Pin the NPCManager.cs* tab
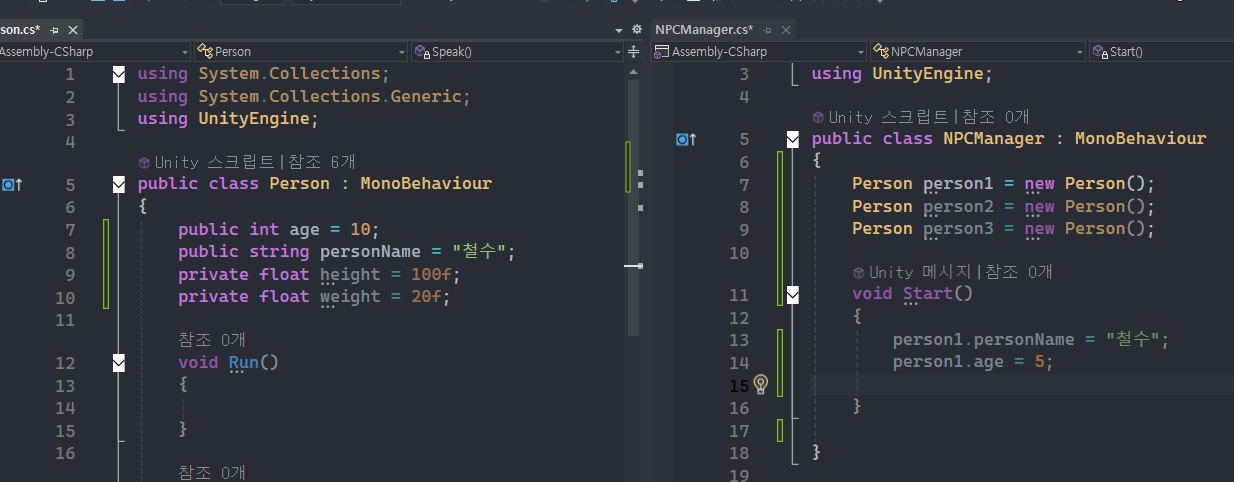Viewport: 1234px width, 482px height. pos(767,30)
